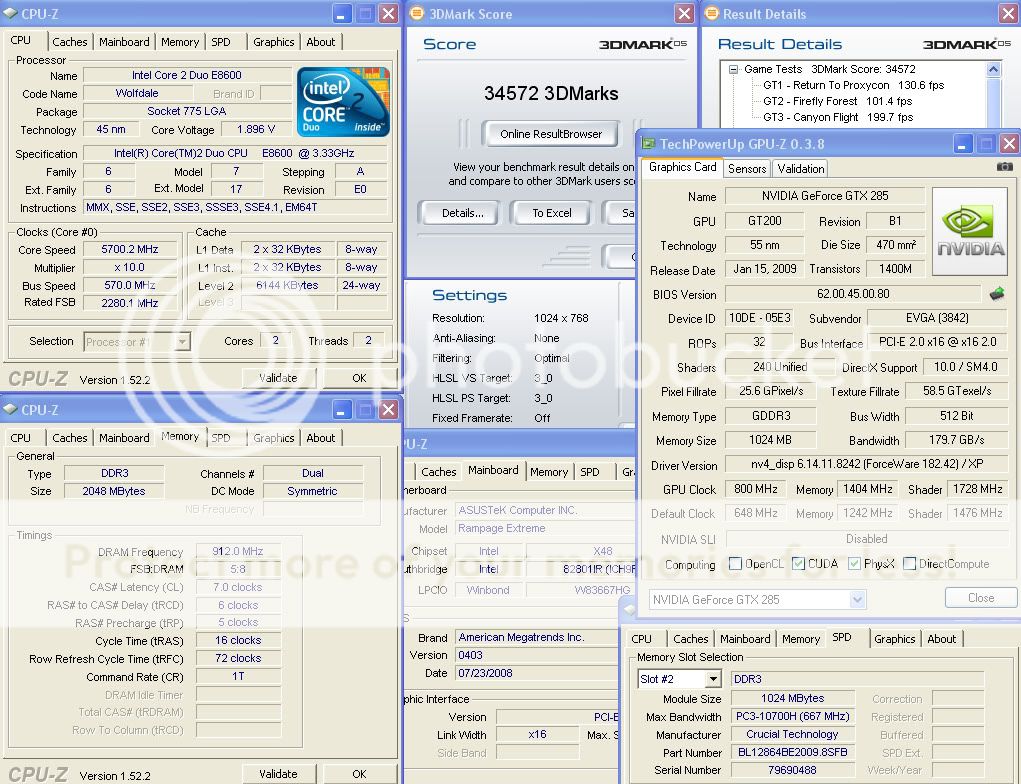Toggle the PhysX checkbox
1021x784 pixels.
854,564
